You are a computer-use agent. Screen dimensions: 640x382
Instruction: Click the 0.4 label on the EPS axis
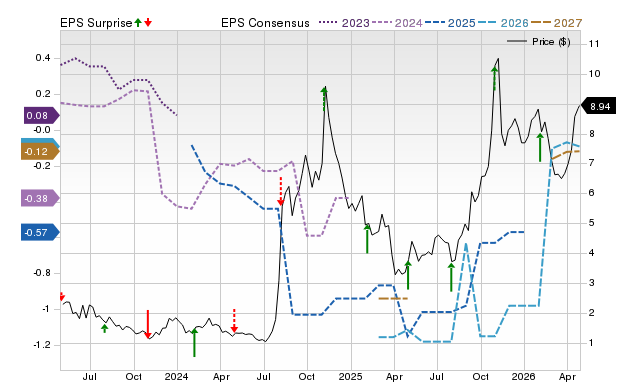click(x=43, y=58)
